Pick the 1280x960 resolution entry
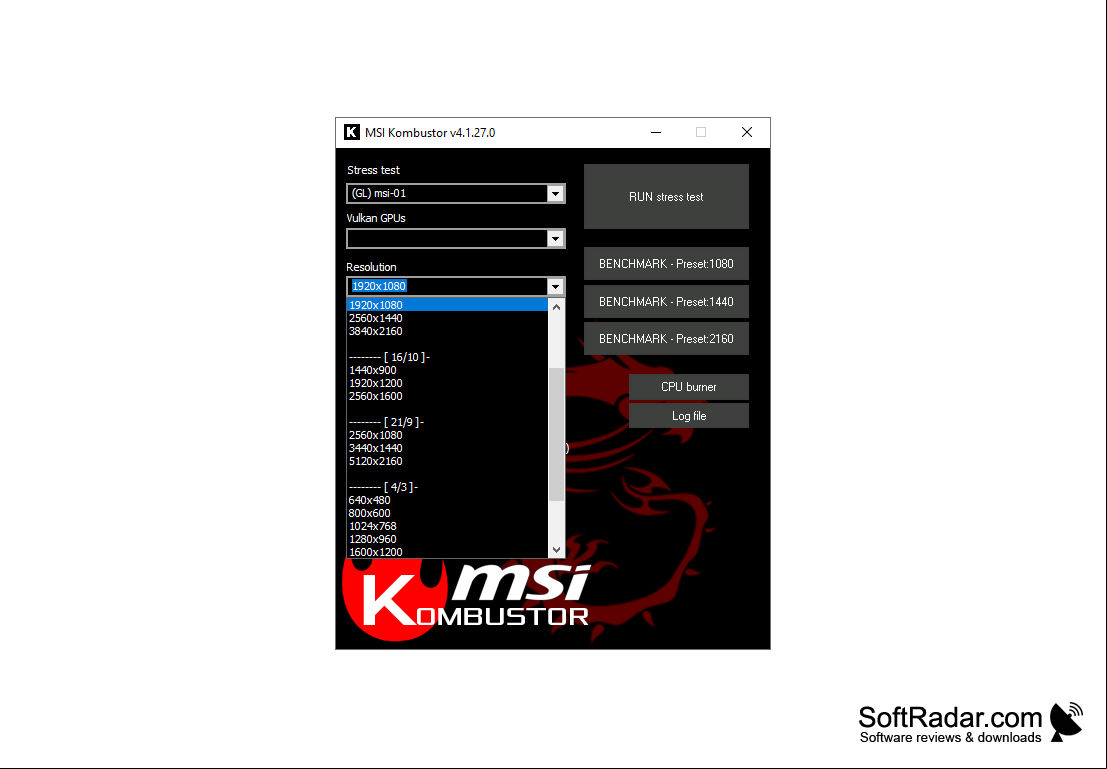The image size is (1107, 769). coord(447,539)
